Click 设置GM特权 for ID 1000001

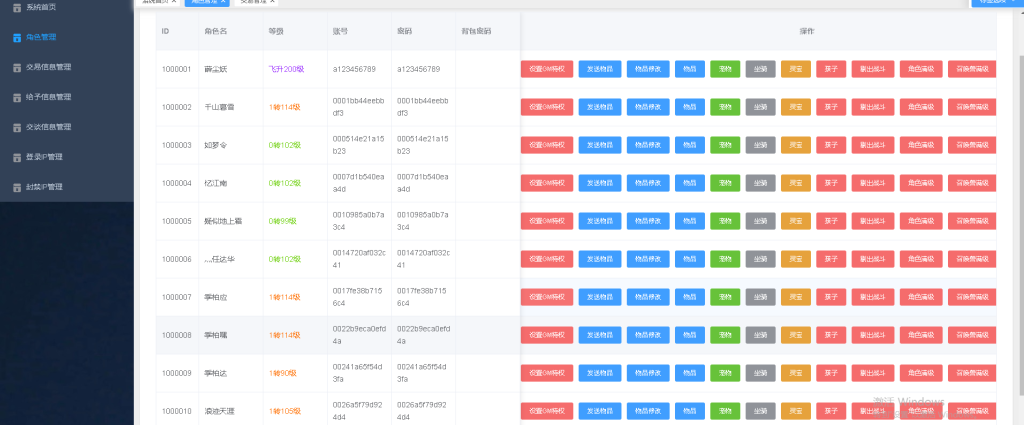(x=547, y=69)
